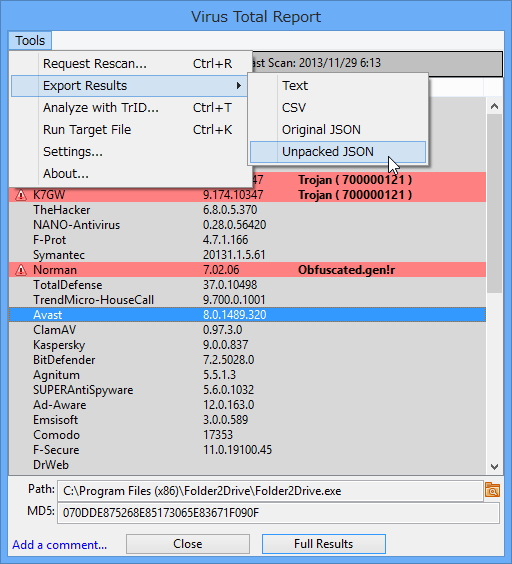Click the browse file icon beside Path
The height and width of the screenshot is (564, 512).
point(492,490)
